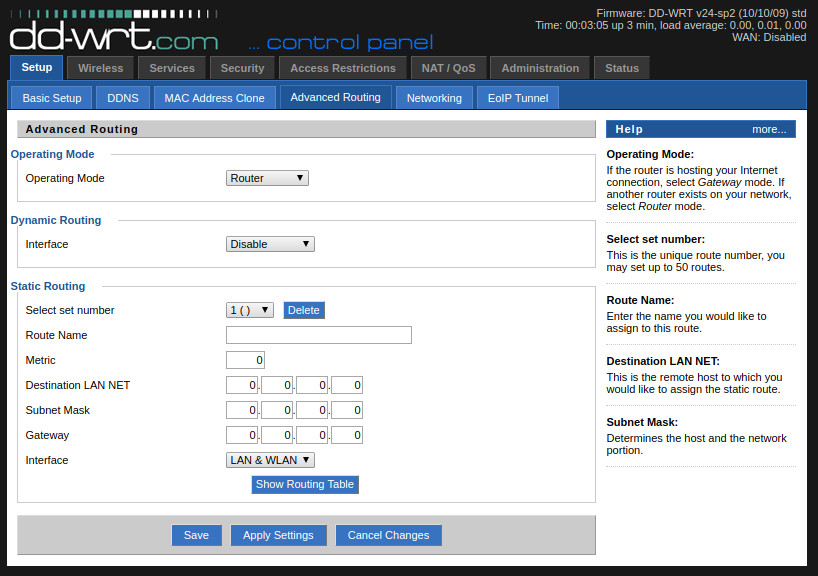Click the Operating Mode section title
This screenshot has width=818, height=576.
53,154
